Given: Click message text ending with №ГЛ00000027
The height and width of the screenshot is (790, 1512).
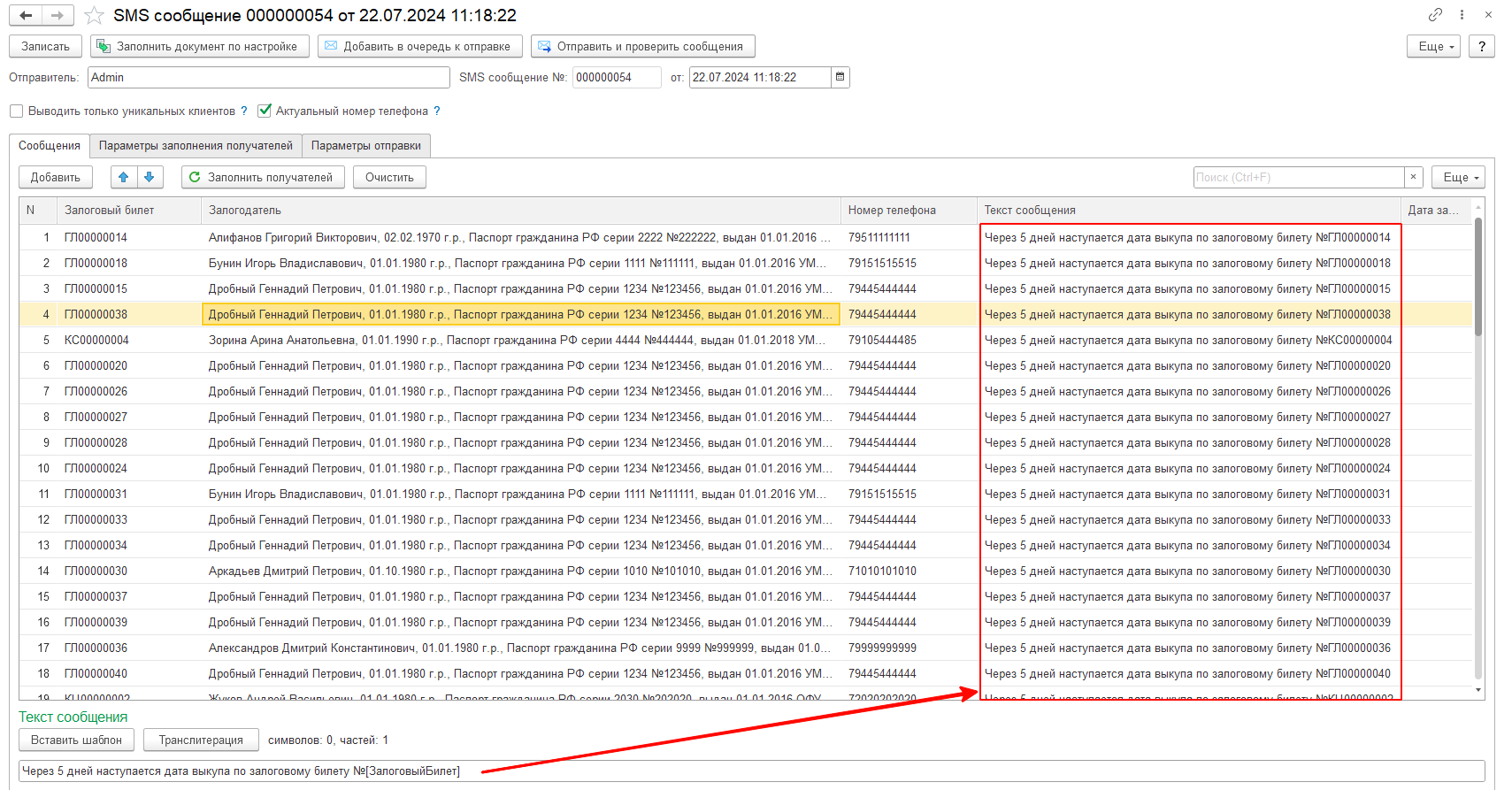Looking at the screenshot, I should click(1187, 417).
